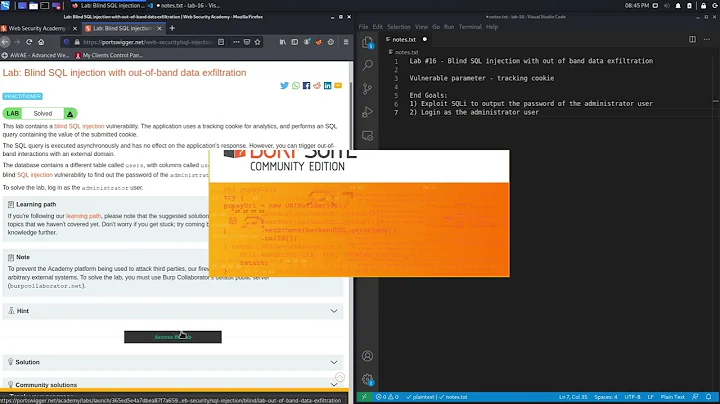The height and width of the screenshot is (404, 720).
Task: Expand the Hint section
Action: (x=173, y=311)
